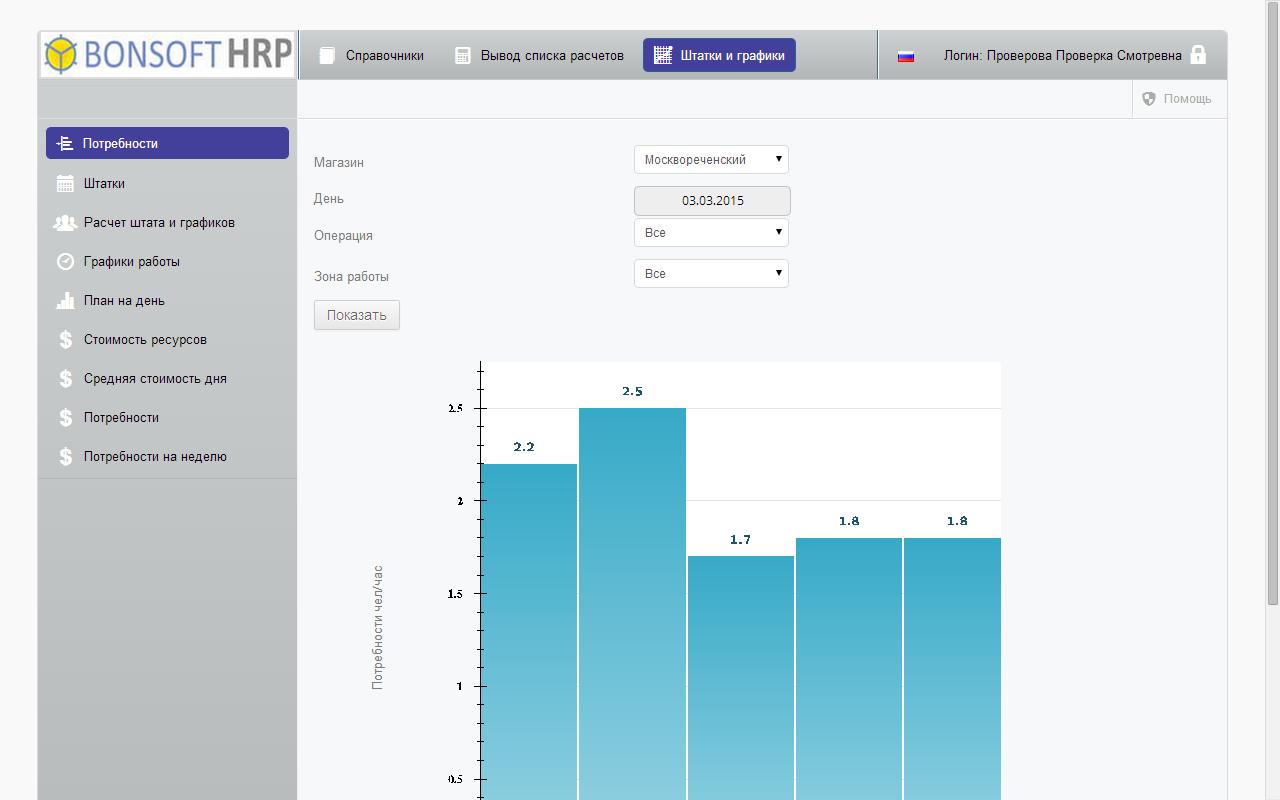Click the clock icon for Графики работы
Image resolution: width=1280 pixels, height=800 pixels.
pos(65,262)
